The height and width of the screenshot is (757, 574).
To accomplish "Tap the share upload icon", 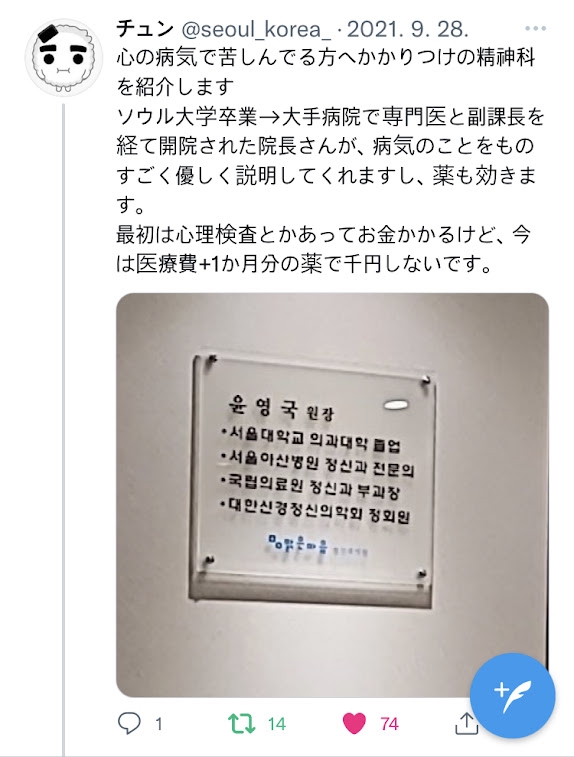I will [466, 724].
